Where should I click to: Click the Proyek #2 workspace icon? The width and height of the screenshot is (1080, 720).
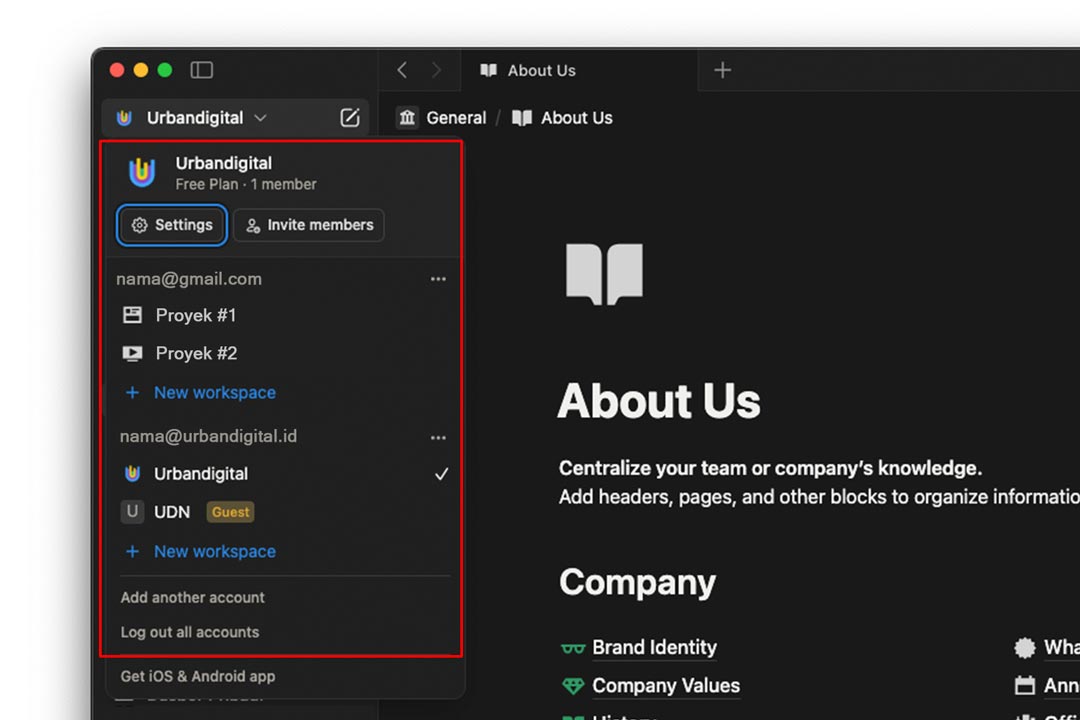(x=132, y=353)
